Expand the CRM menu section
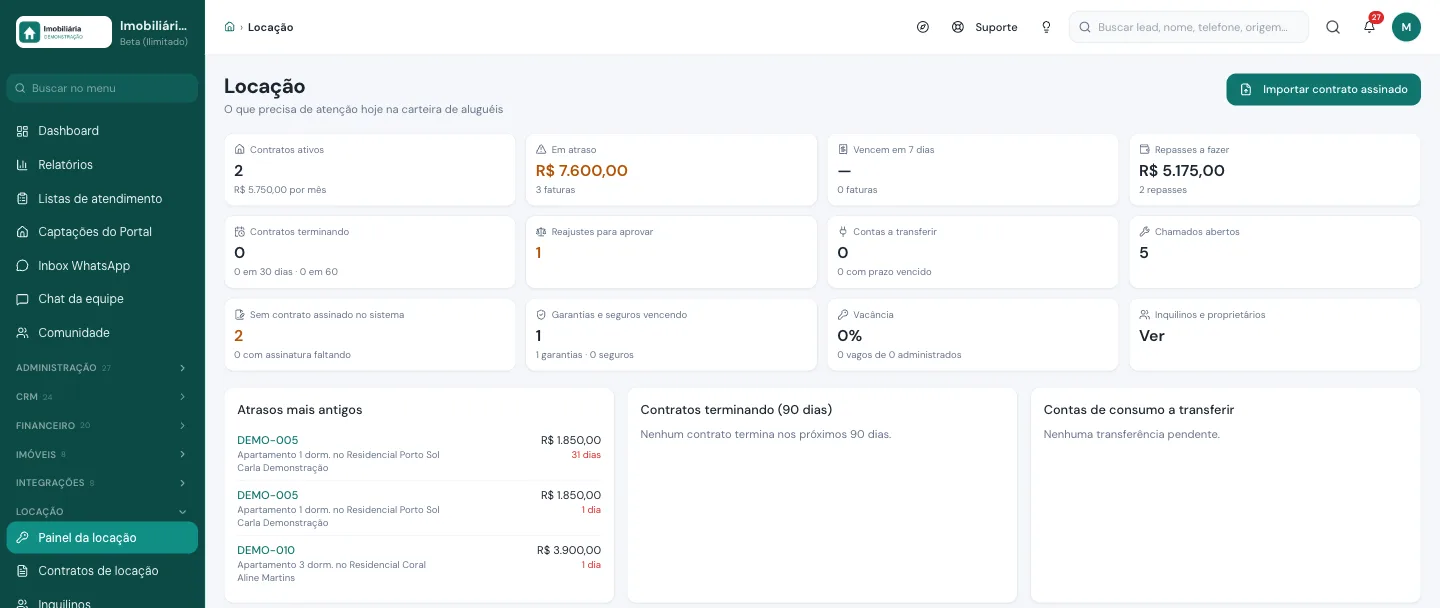Screen dimensions: 1440x608 pos(101,397)
